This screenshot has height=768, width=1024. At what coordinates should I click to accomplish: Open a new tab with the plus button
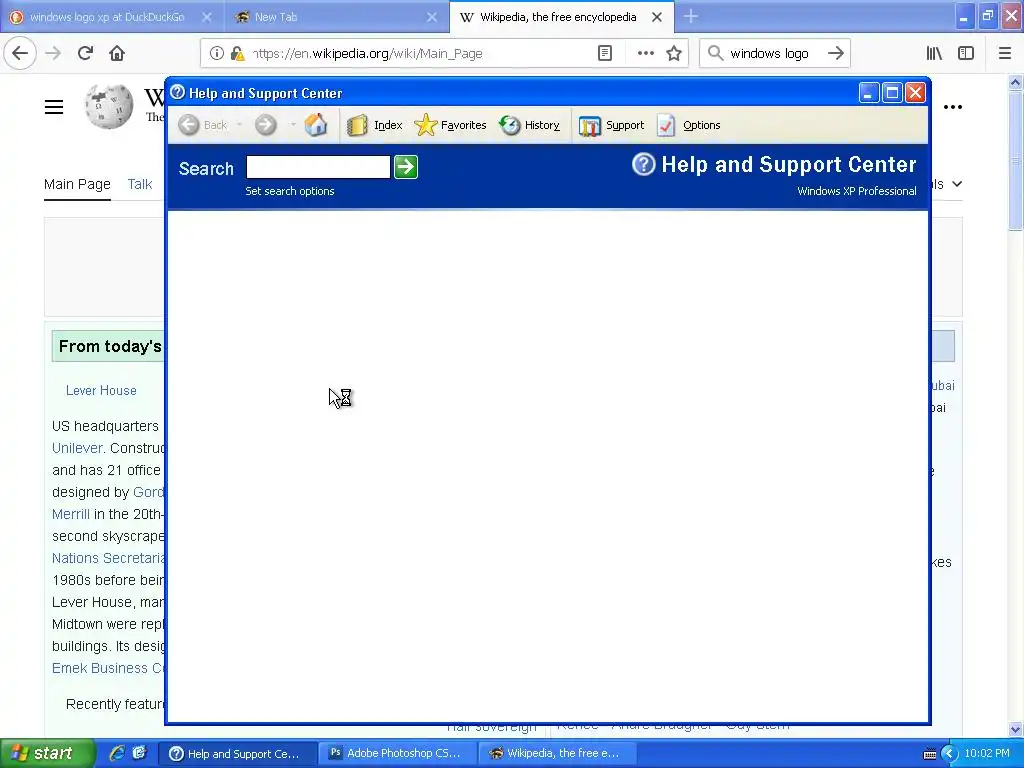pos(690,17)
